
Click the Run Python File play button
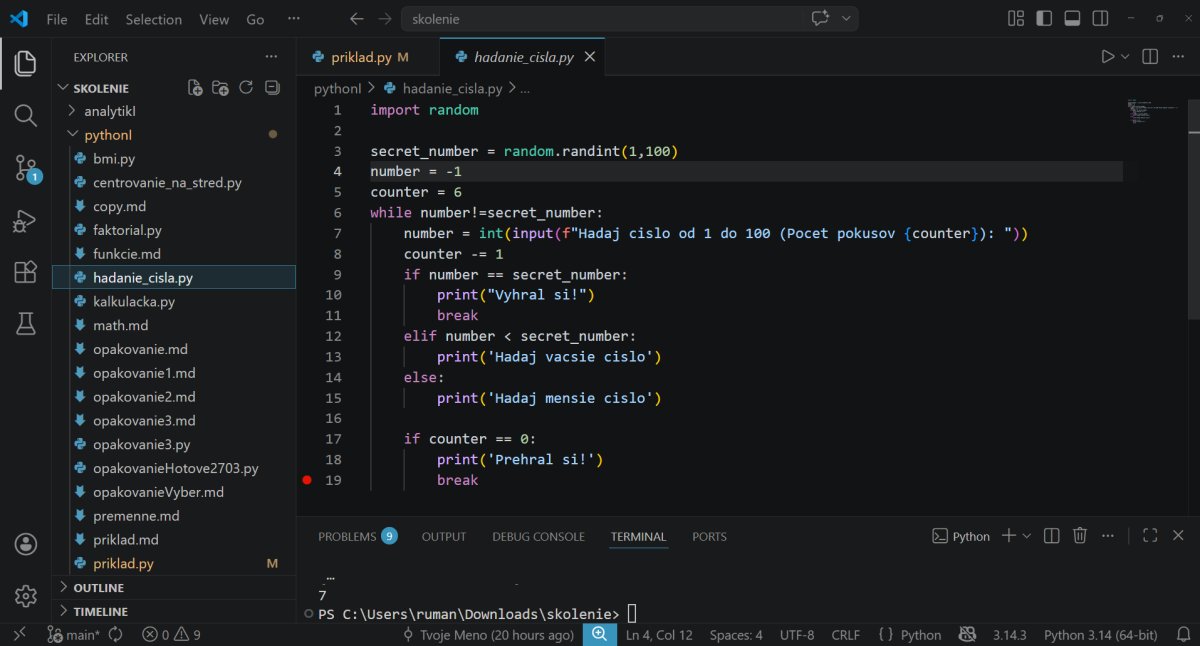1107,57
